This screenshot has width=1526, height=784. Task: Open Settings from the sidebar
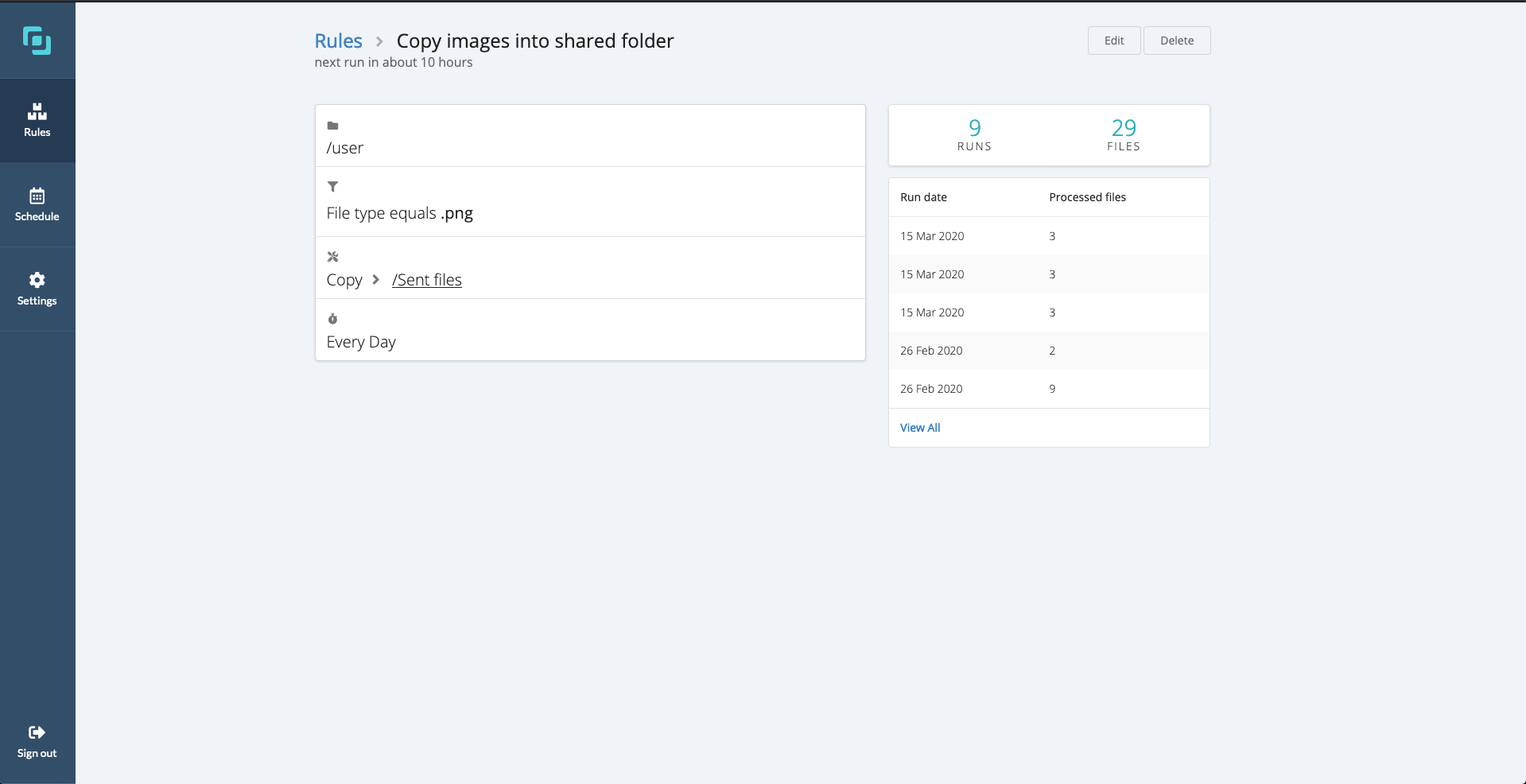point(37,289)
